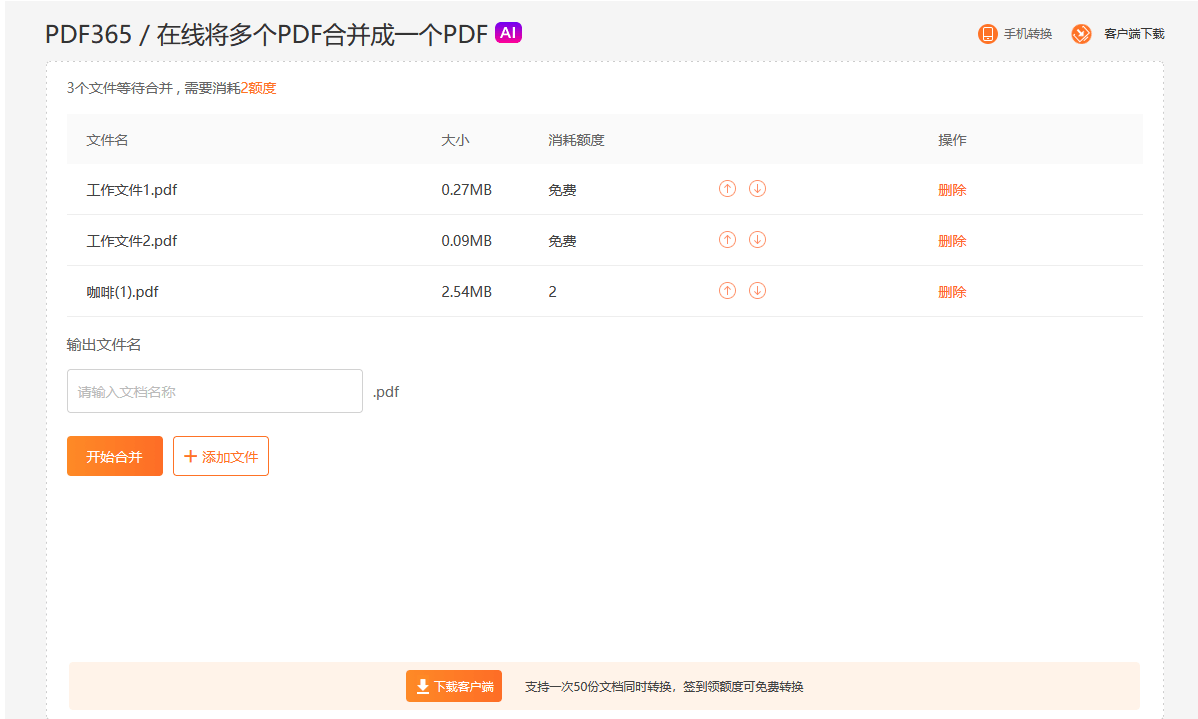Click the 文件名 column header
The image size is (1198, 719).
[x=107, y=140]
